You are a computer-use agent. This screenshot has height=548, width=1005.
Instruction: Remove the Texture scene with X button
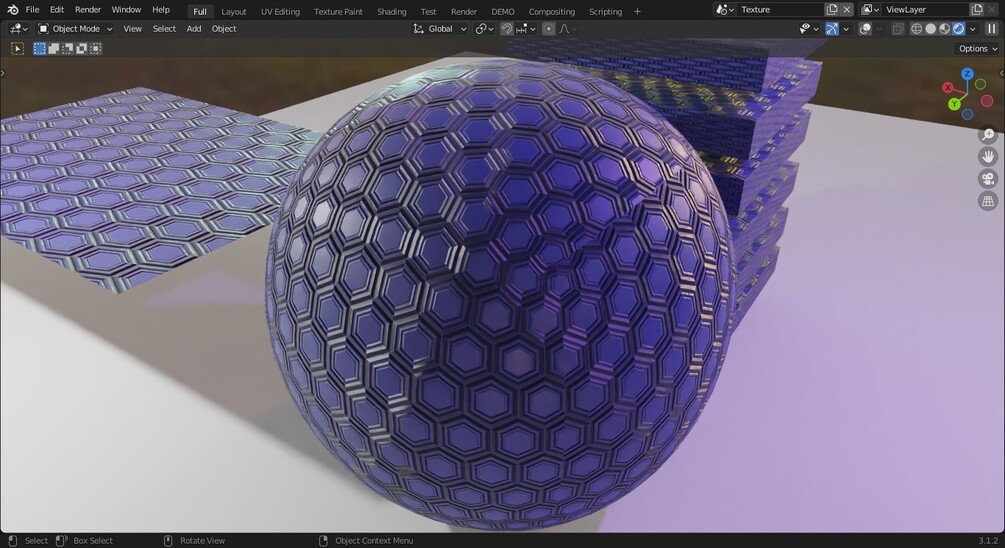(x=847, y=10)
